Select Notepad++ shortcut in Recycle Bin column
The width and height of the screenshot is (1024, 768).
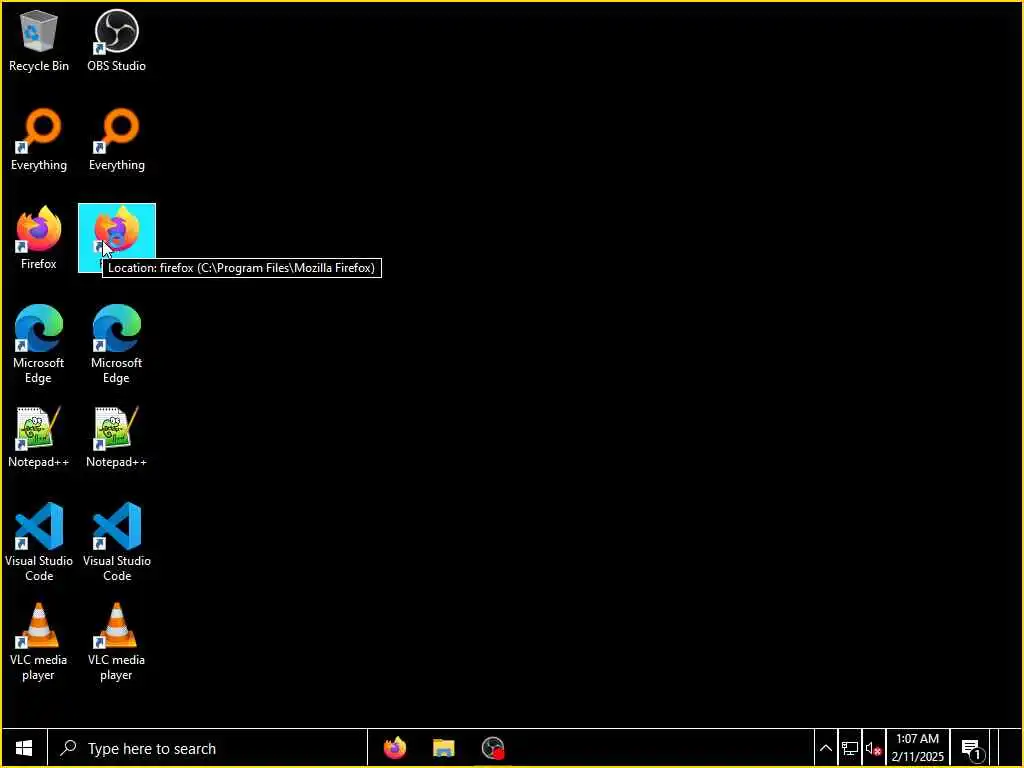point(39,437)
